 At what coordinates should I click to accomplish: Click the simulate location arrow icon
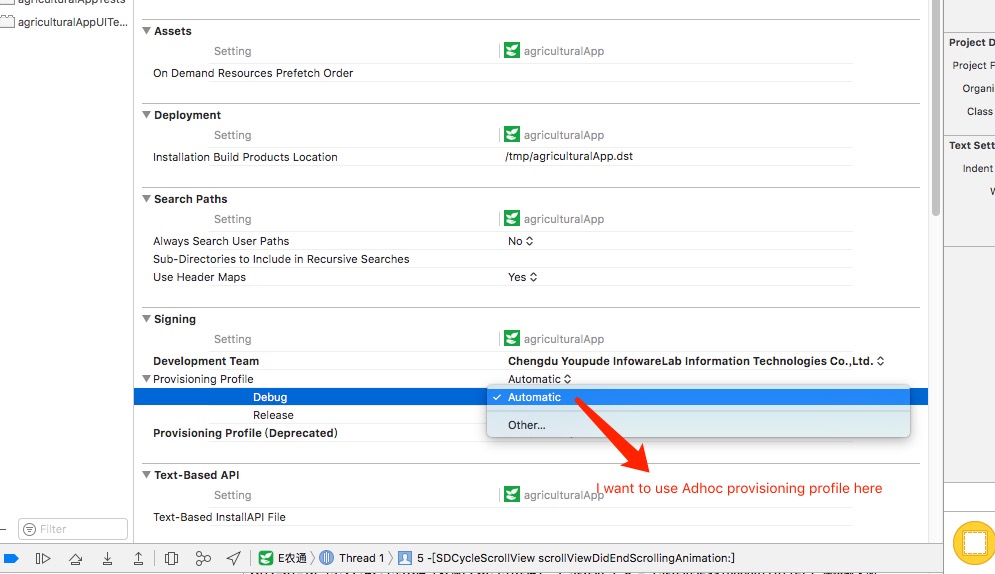pyautogui.click(x=234, y=558)
